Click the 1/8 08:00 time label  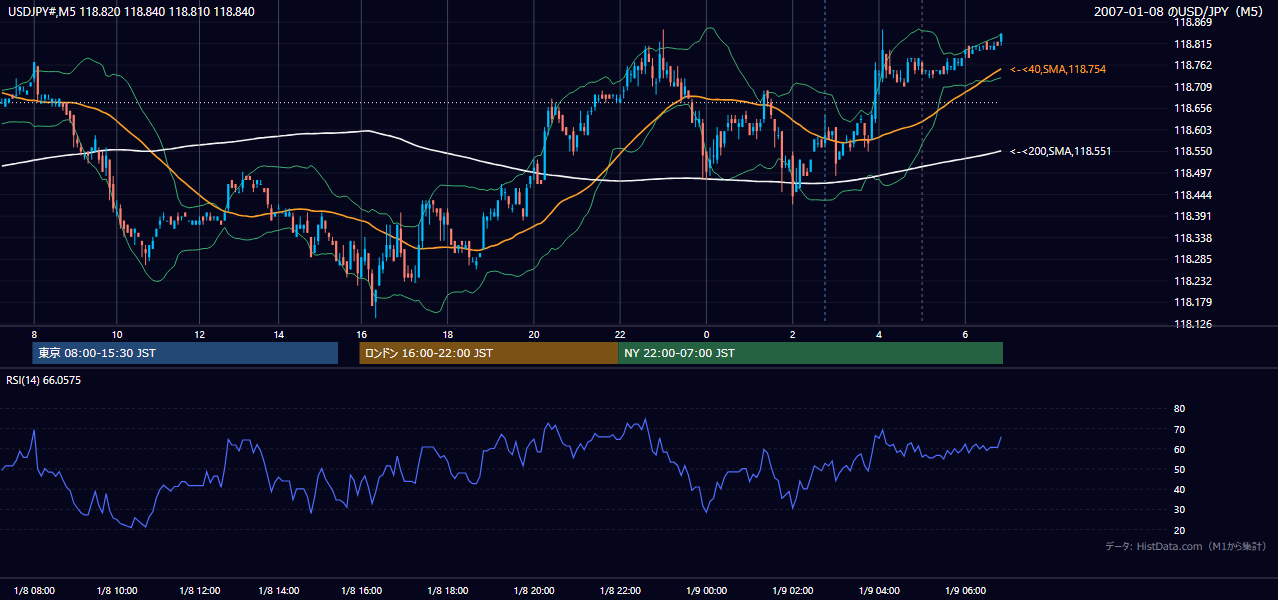click(34, 590)
